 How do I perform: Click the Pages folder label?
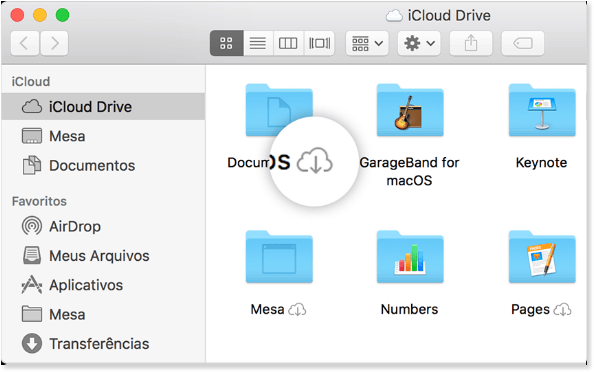[x=530, y=310]
